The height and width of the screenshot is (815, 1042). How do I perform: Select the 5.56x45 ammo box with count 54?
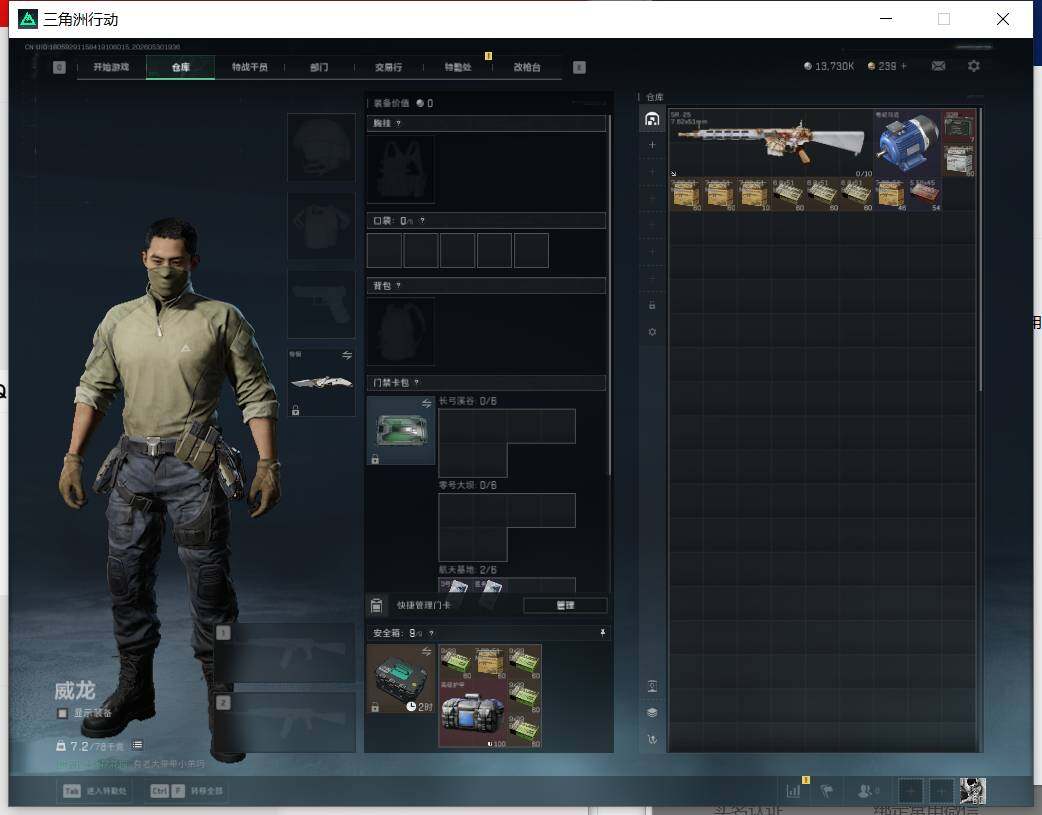tap(925, 194)
